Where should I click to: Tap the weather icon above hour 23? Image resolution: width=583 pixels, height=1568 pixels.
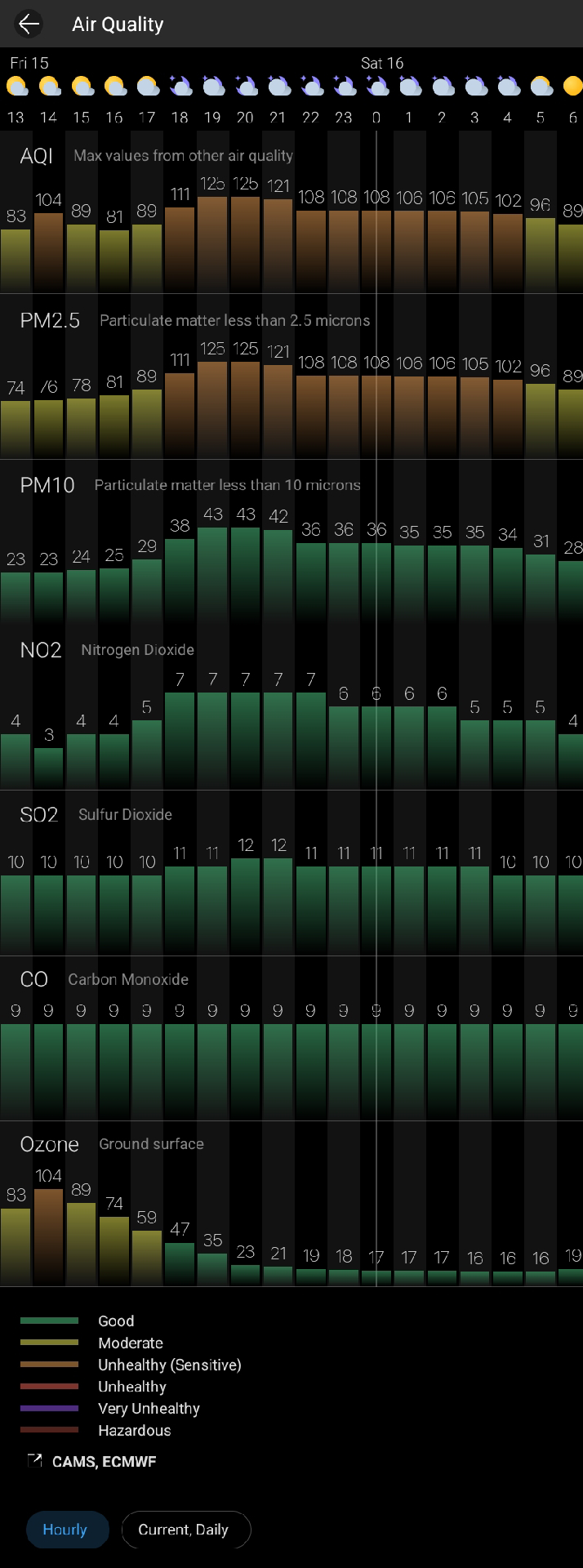pyautogui.click(x=344, y=86)
